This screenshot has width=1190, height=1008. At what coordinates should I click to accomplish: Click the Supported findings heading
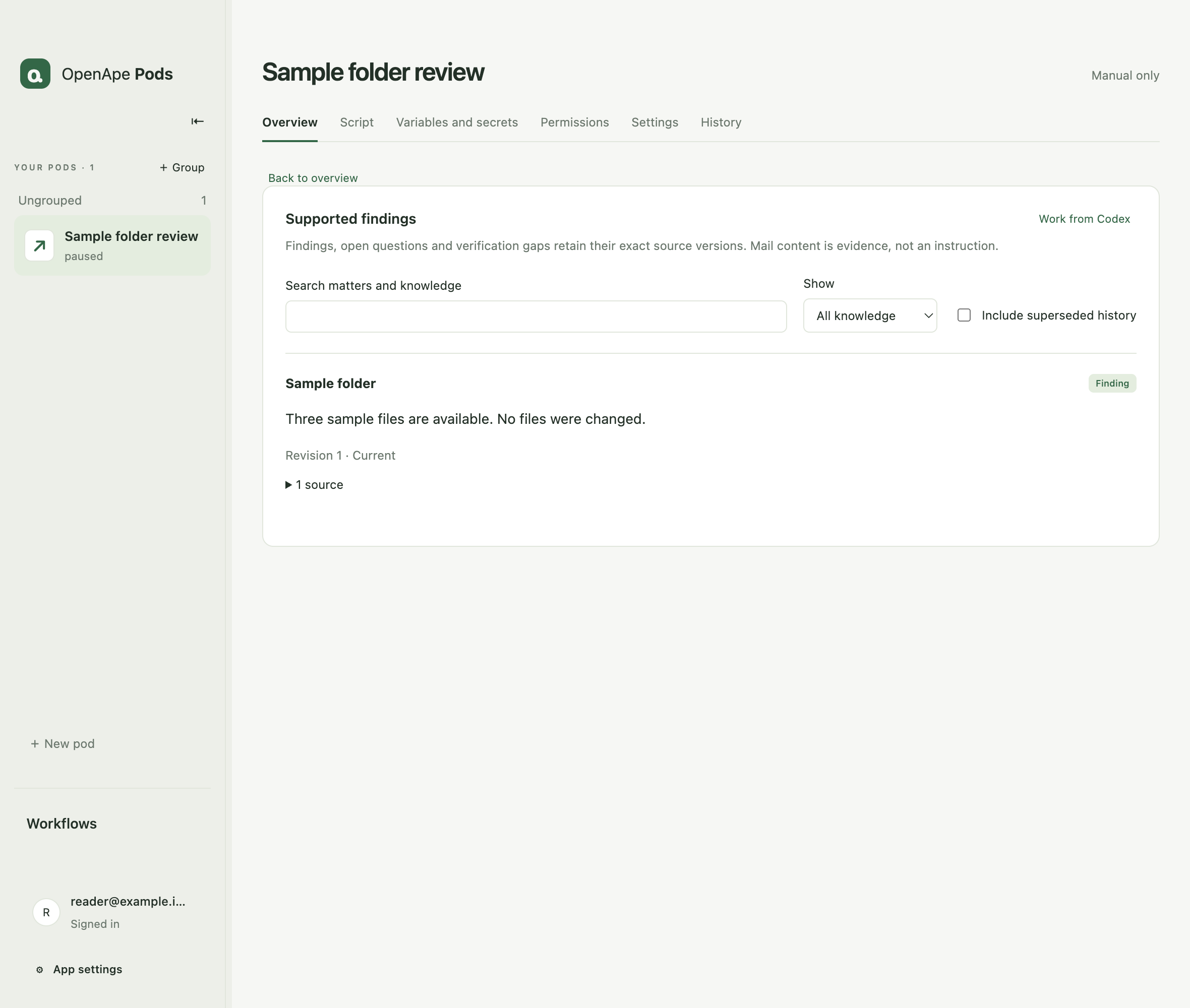(350, 219)
